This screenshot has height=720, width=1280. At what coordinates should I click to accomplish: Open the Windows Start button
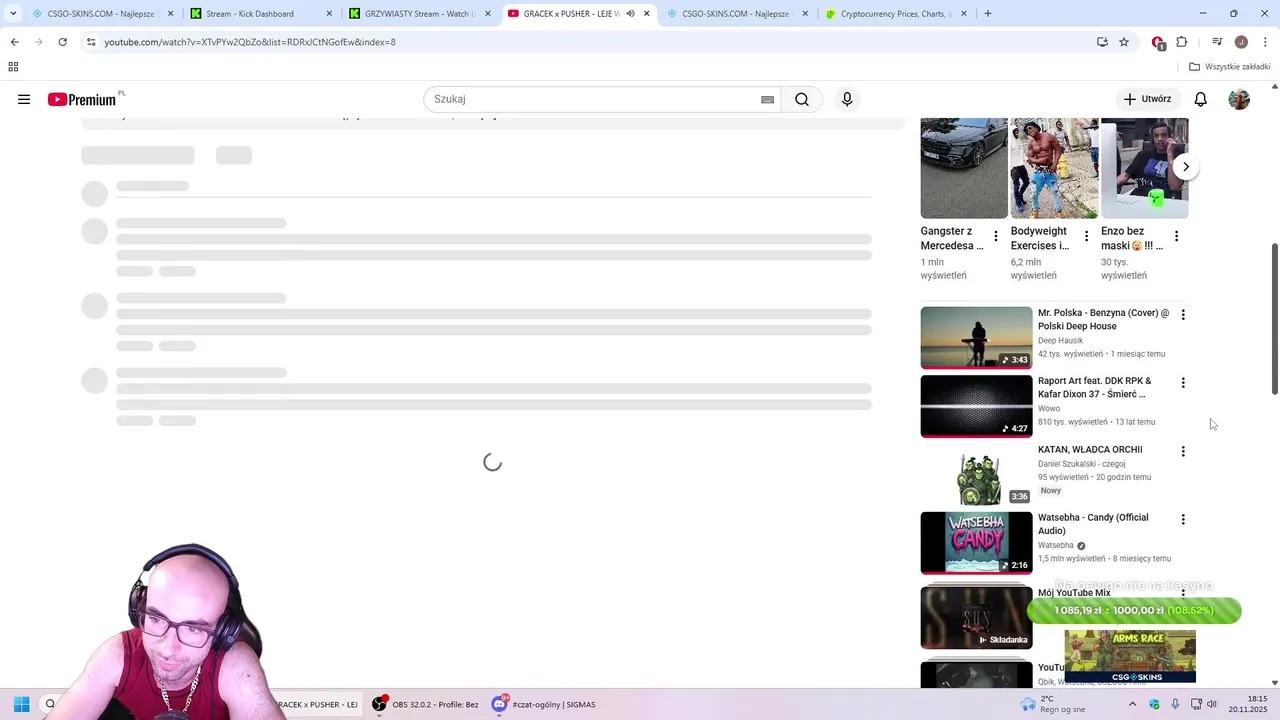point(21,704)
